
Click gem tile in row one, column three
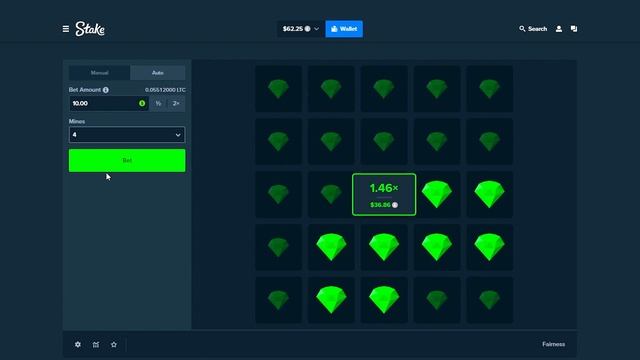(x=384, y=89)
